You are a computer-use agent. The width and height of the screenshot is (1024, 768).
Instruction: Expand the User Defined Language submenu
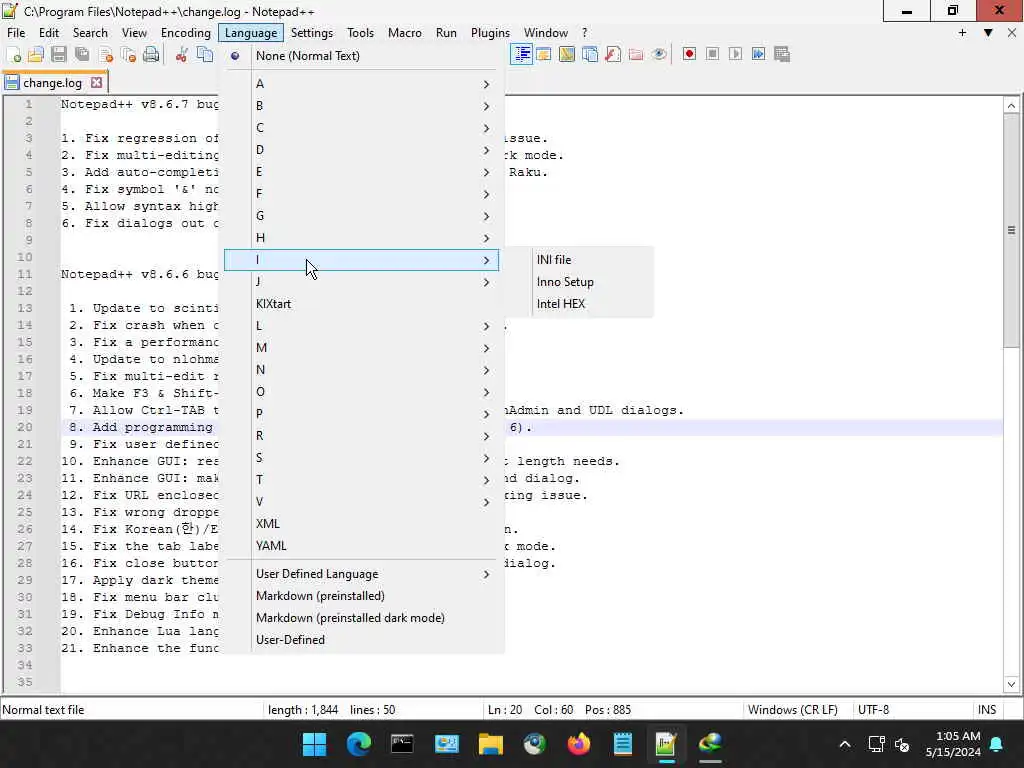[361, 574]
